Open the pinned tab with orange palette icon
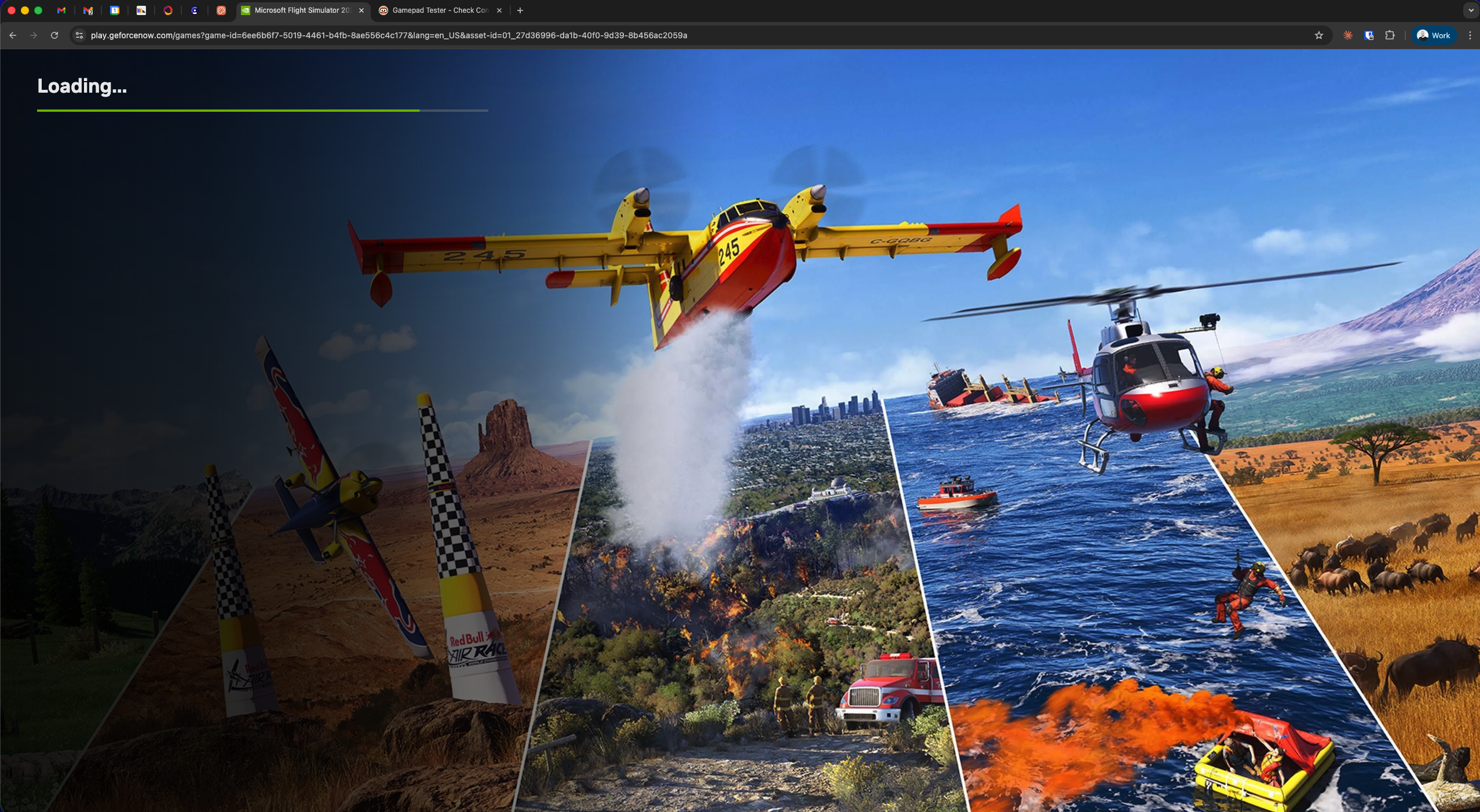1480x812 pixels. 221,10
